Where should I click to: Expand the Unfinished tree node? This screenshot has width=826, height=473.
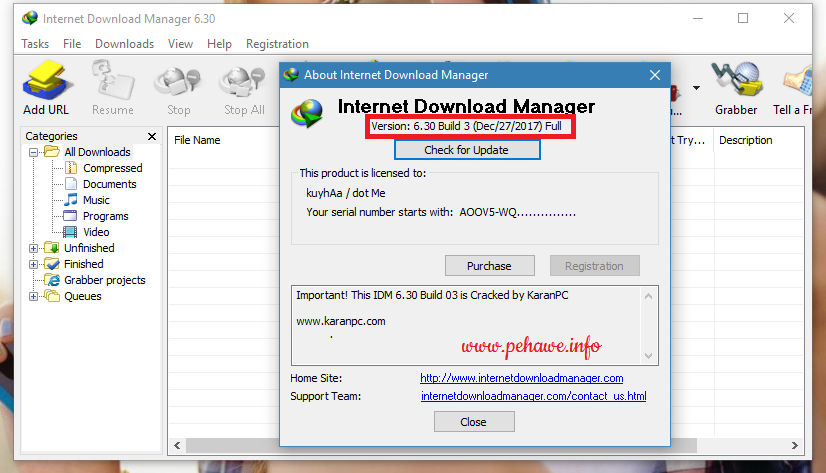[33, 248]
